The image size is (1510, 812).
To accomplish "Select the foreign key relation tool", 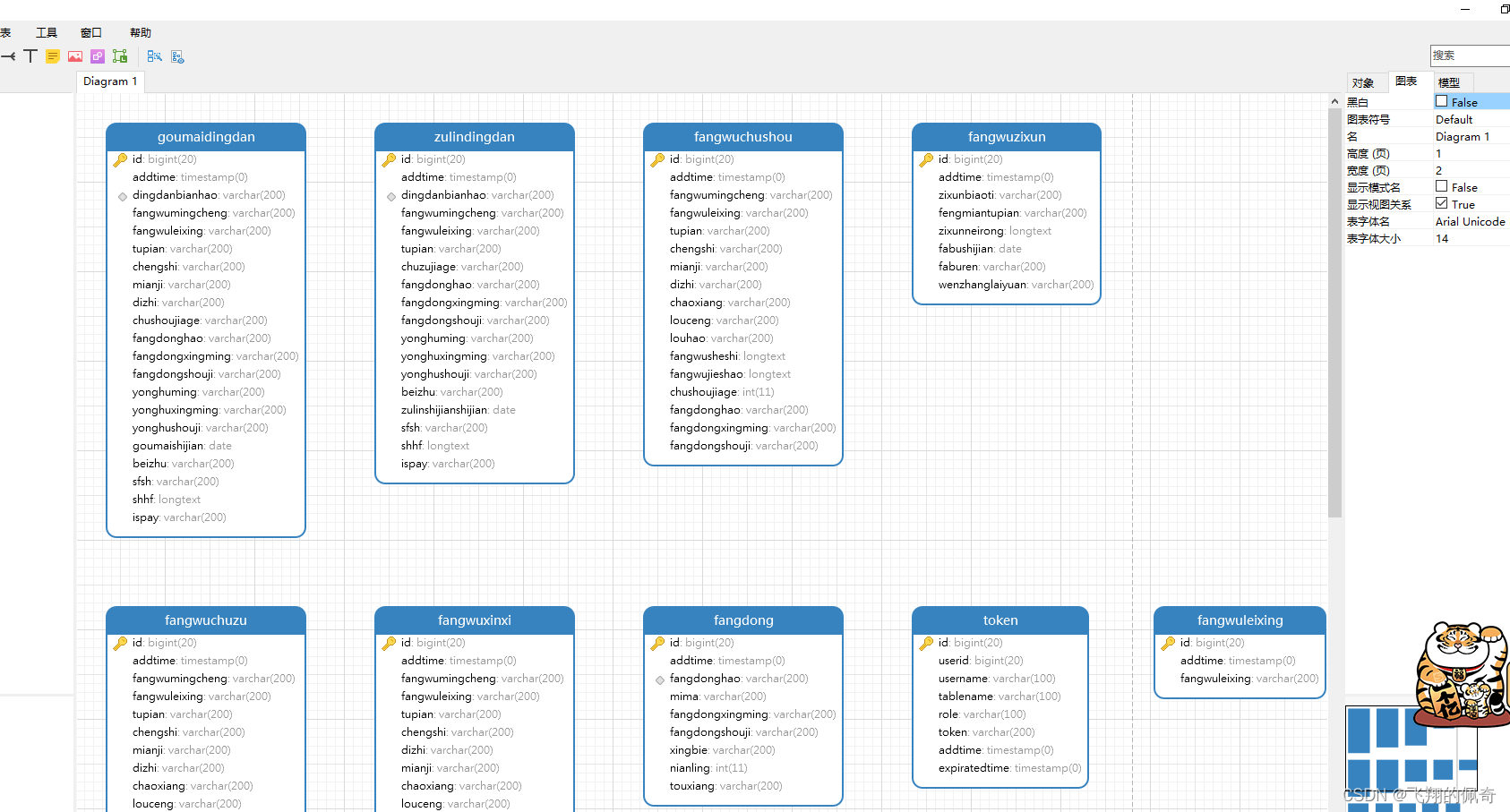I will [x=7, y=56].
